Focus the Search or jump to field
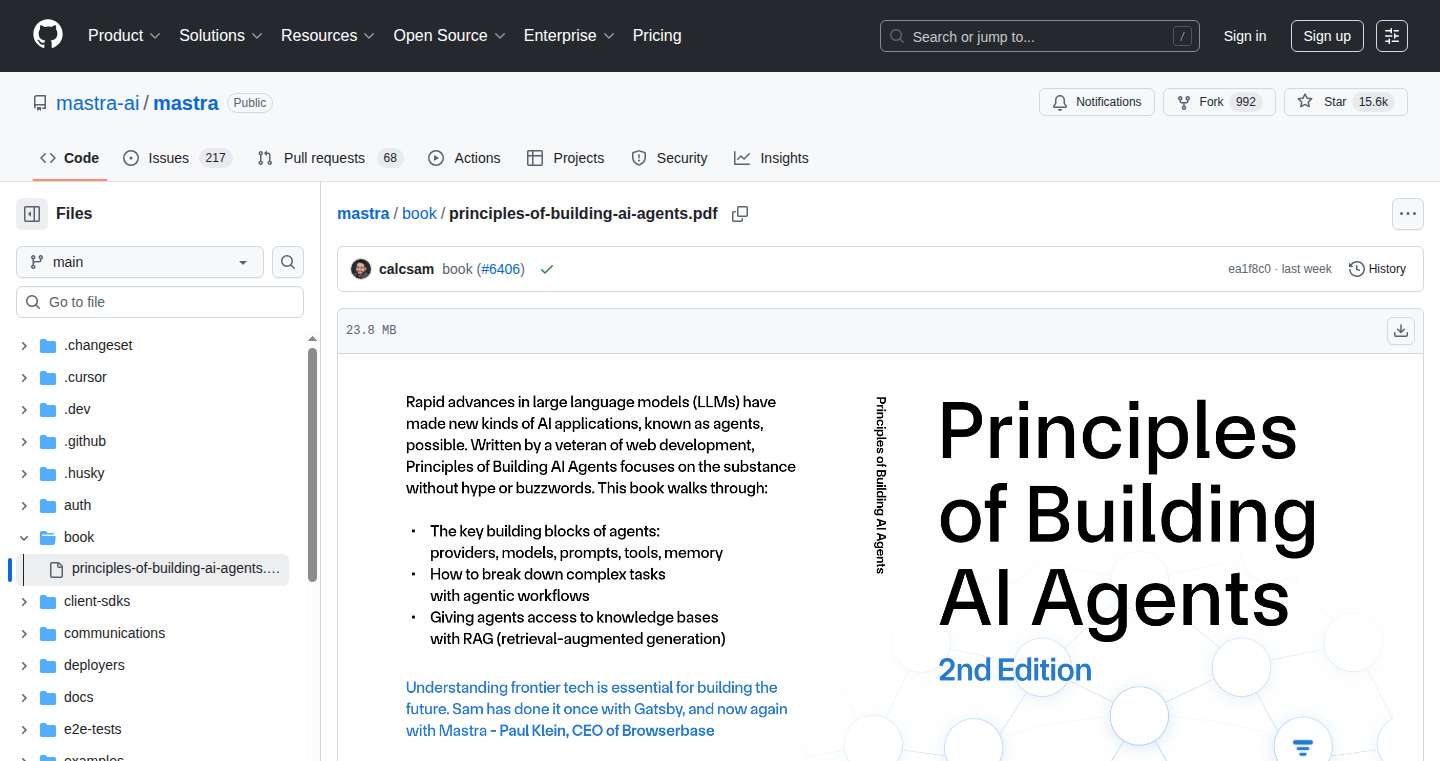The height and width of the screenshot is (761, 1440). (x=1040, y=36)
